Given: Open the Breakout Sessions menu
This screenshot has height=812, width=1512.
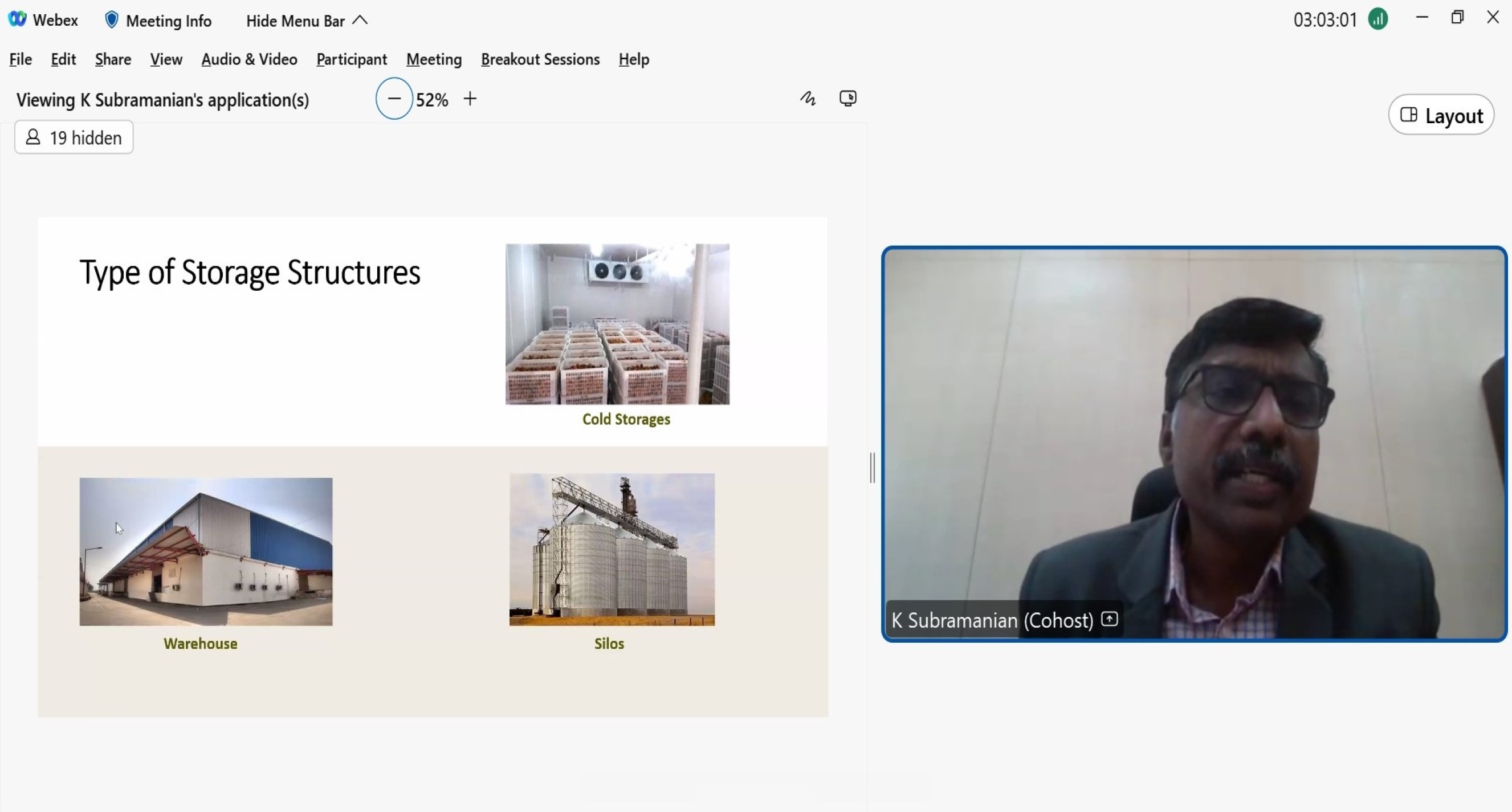Looking at the screenshot, I should click(x=540, y=59).
